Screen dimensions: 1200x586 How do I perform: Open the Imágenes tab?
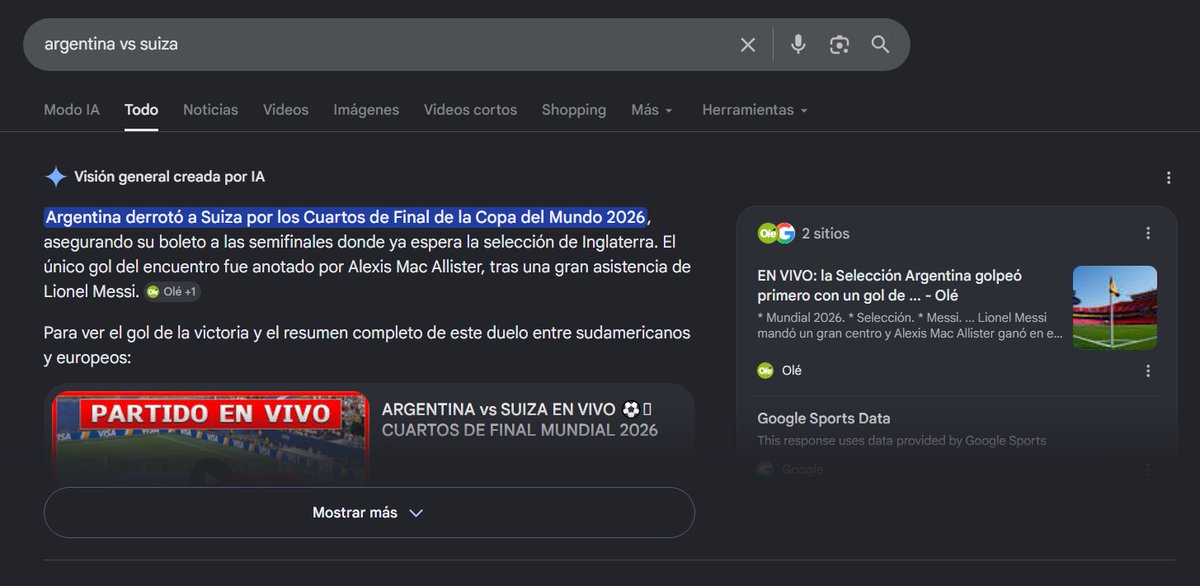pos(366,110)
